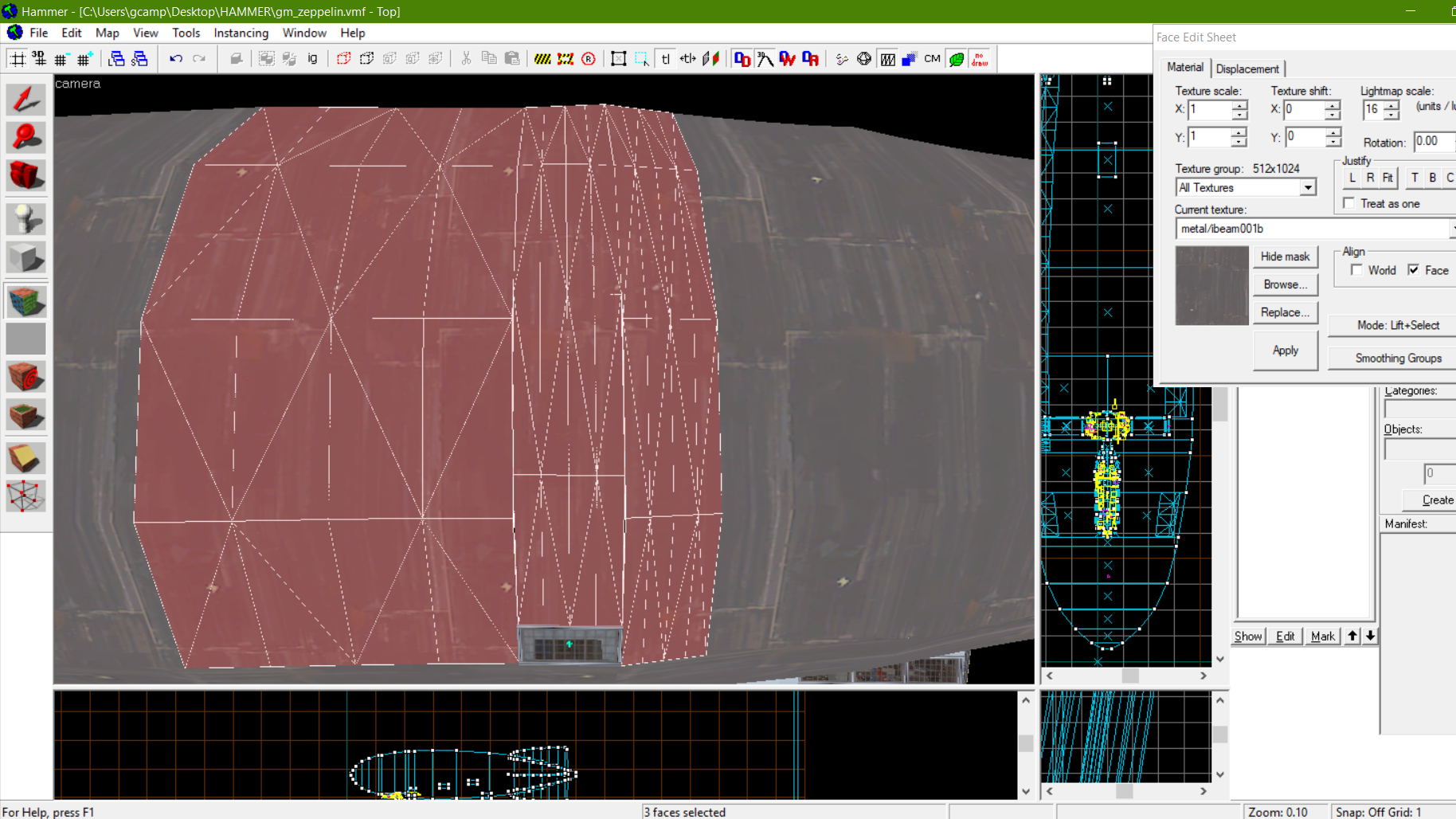The width and height of the screenshot is (1456, 819).
Task: Click move visgroup up arrow
Action: coord(1352,636)
